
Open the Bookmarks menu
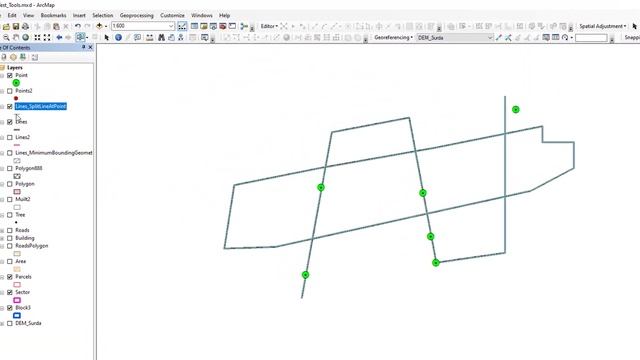point(53,16)
